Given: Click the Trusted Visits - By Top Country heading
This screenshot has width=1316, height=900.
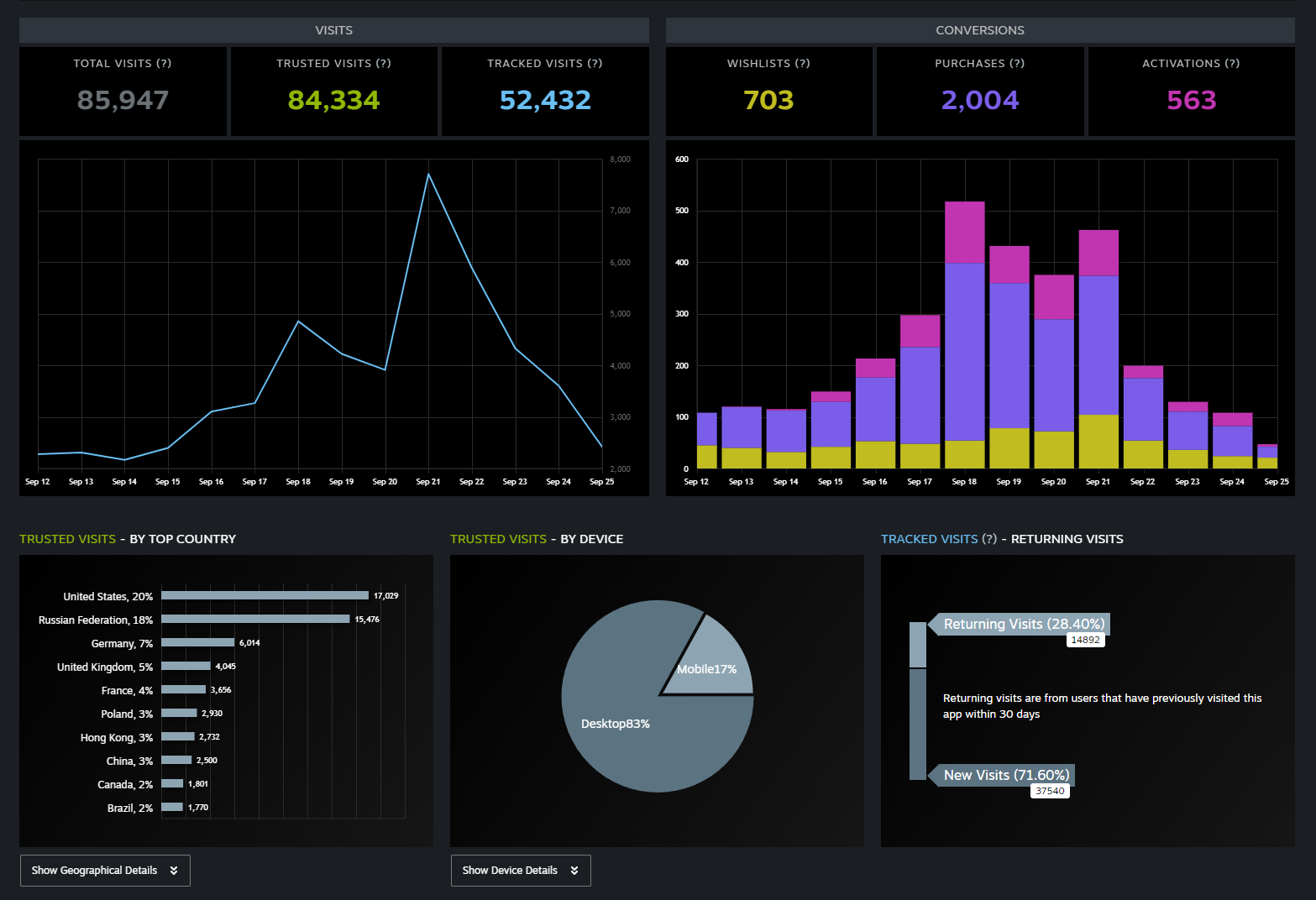Looking at the screenshot, I should click(x=128, y=539).
